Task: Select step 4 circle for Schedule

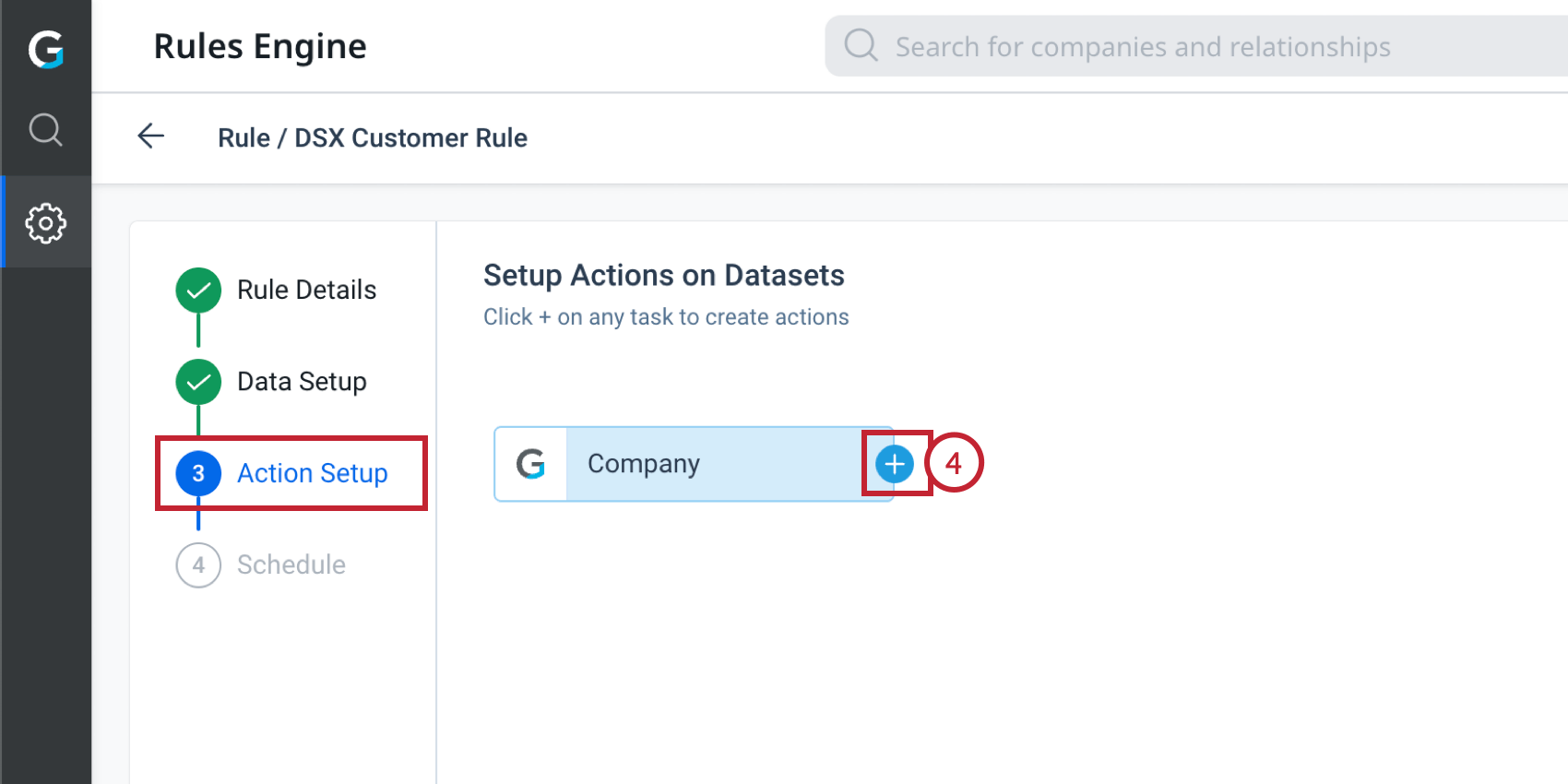Action: point(198,564)
